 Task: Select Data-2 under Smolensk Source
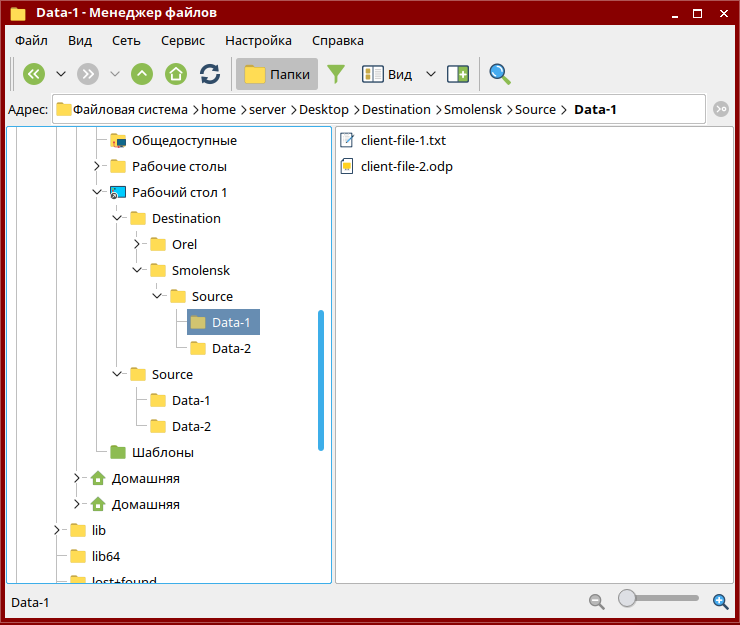[231, 348]
